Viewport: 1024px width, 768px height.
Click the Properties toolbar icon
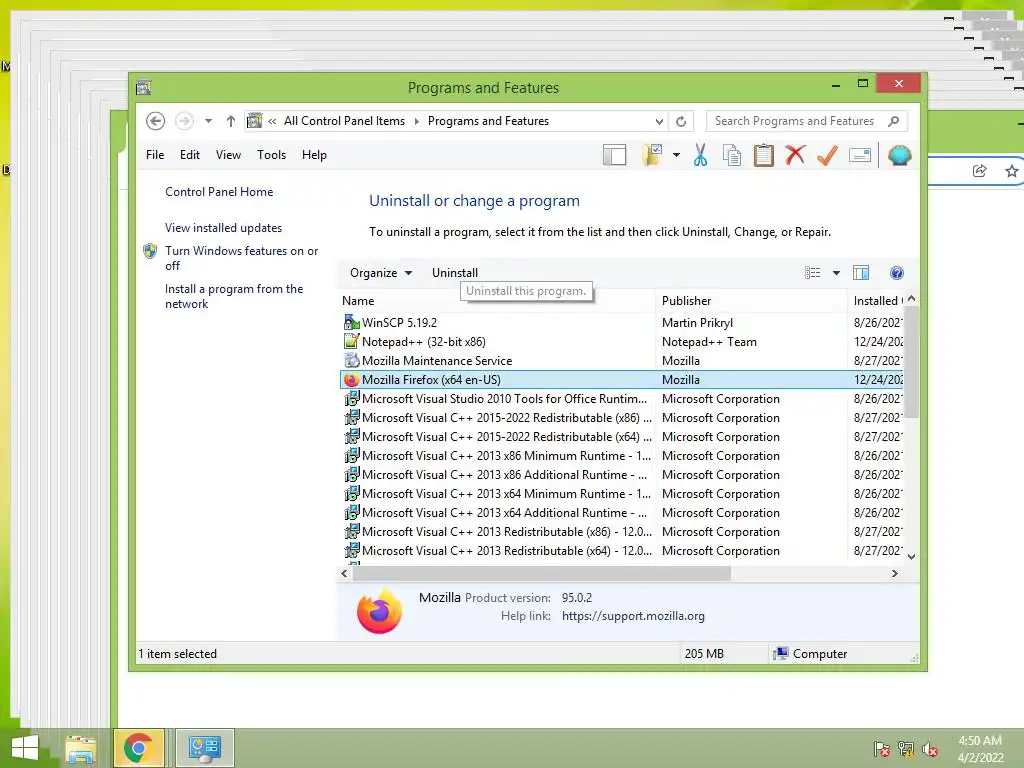click(859, 155)
